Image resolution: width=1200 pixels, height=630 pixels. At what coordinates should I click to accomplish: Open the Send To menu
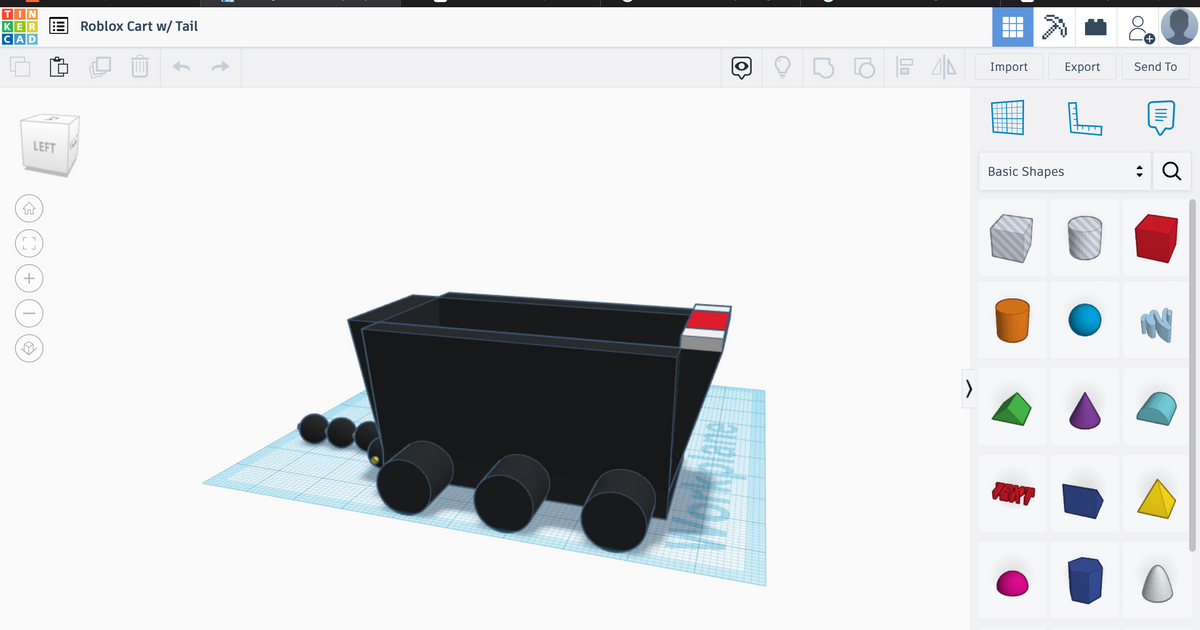pos(1155,66)
